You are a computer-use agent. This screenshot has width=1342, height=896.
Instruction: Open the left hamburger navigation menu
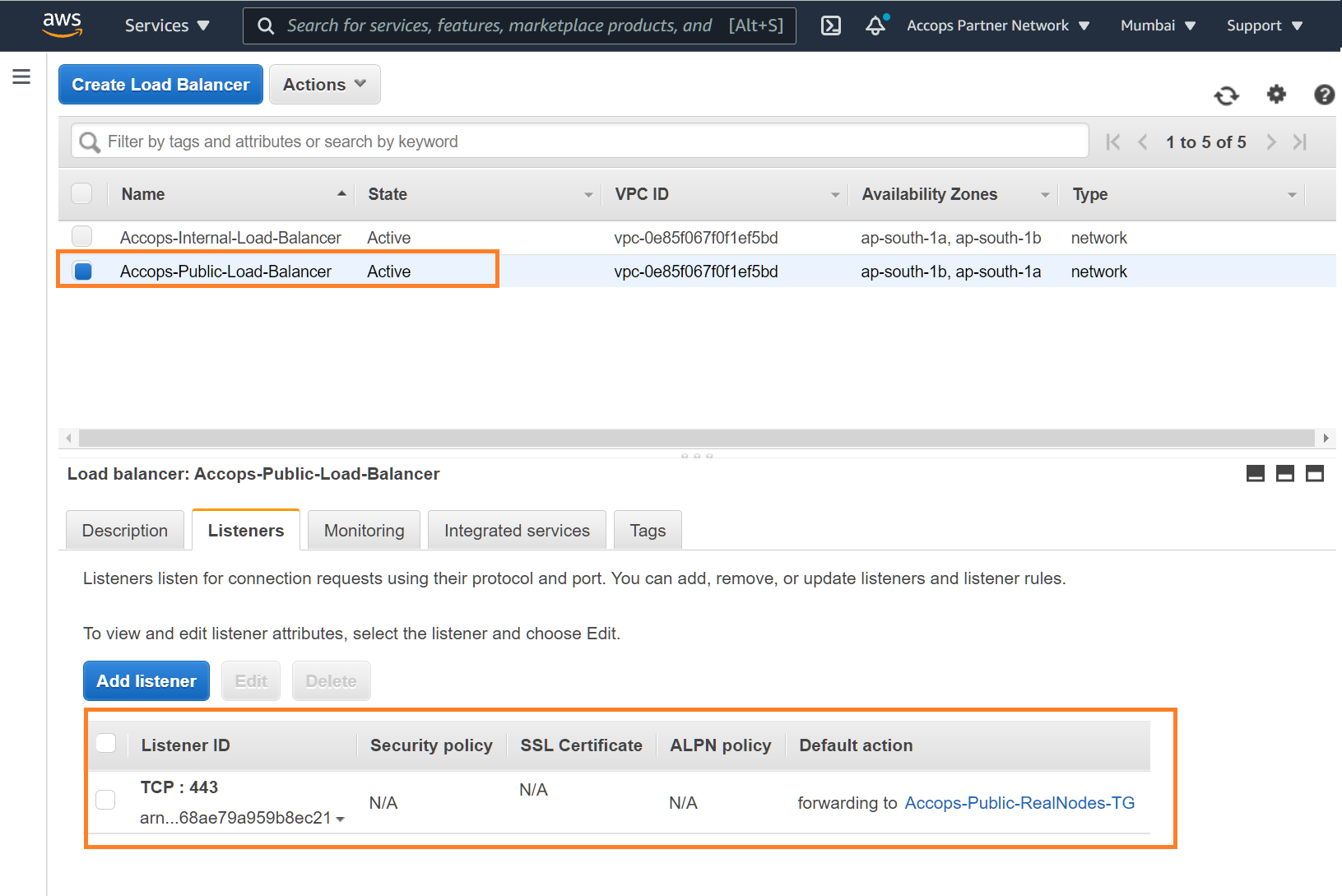point(21,77)
